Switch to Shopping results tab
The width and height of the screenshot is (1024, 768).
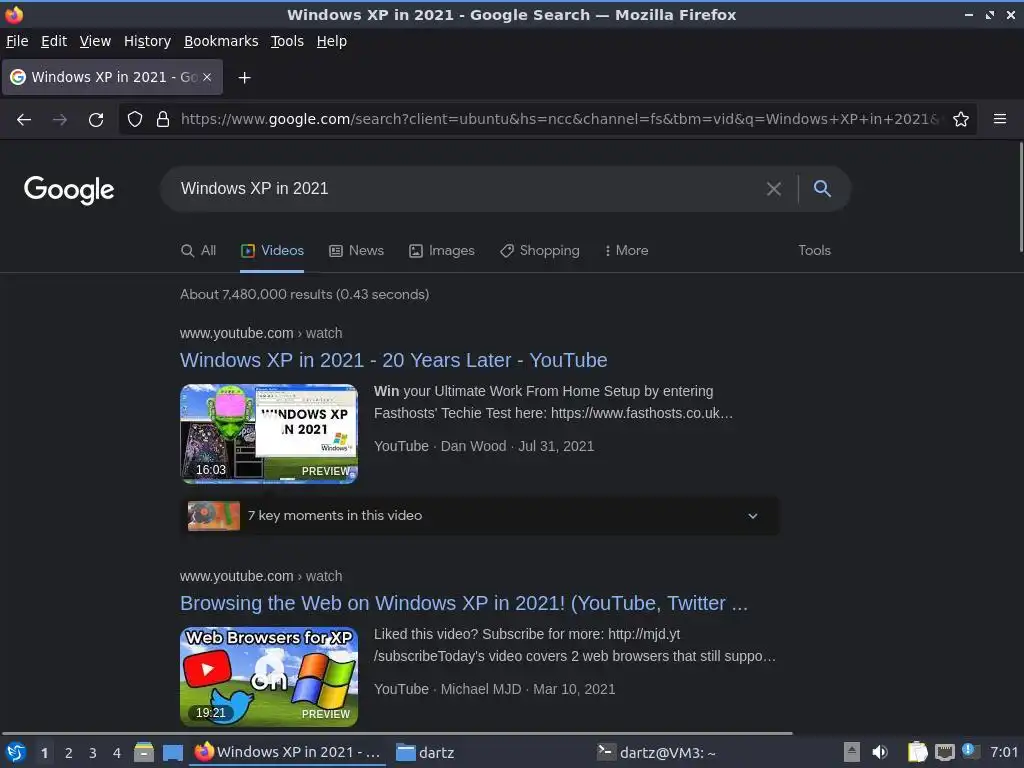539,251
